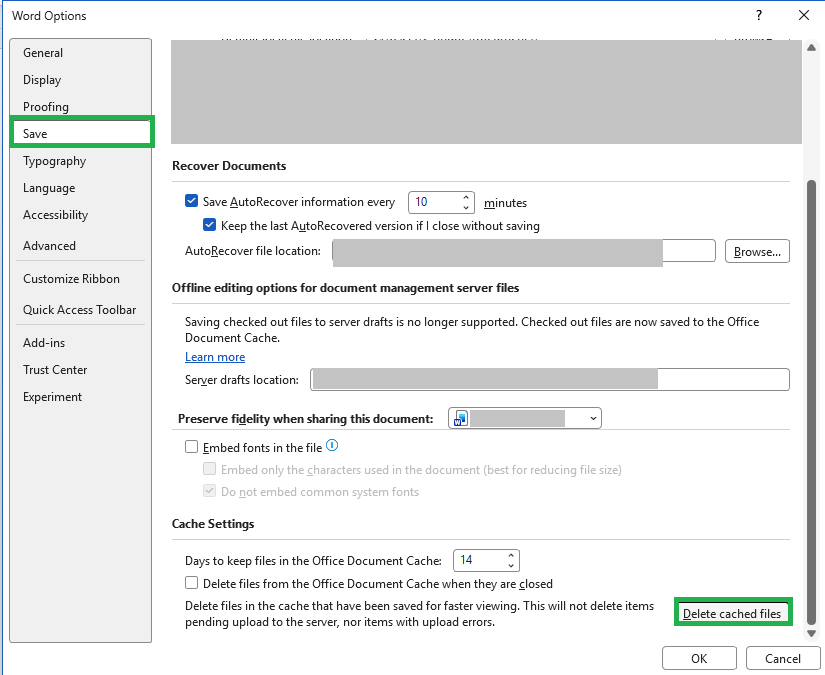
Task: Decrease cache days with down arrow
Action: 511,566
